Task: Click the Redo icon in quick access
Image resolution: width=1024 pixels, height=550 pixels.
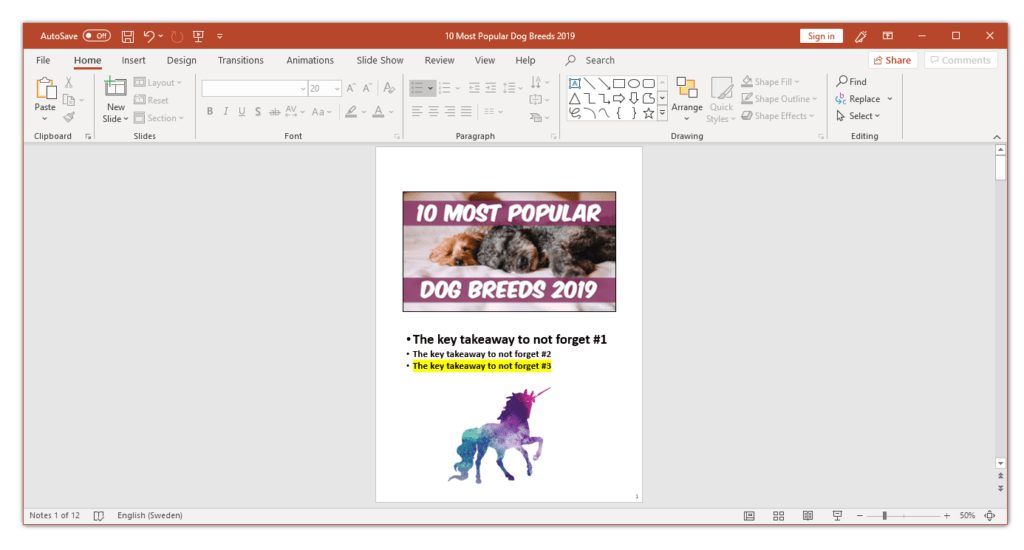Action: 177,37
